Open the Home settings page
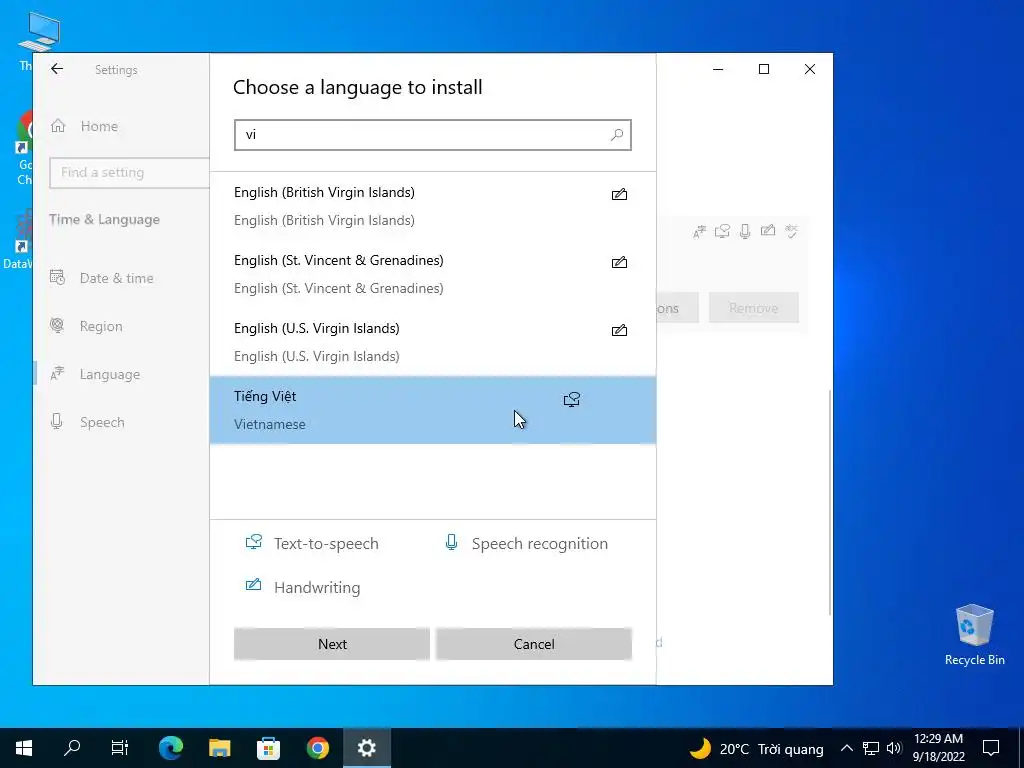Screen dimensions: 1024x768 [85, 126]
